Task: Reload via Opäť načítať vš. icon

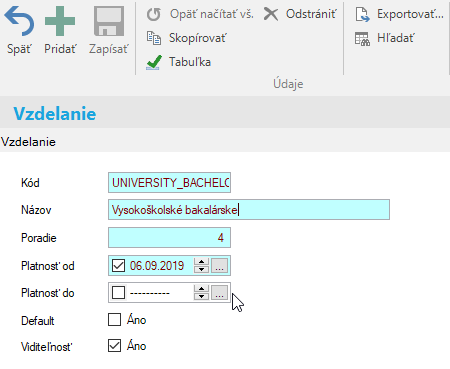Action: tap(154, 14)
